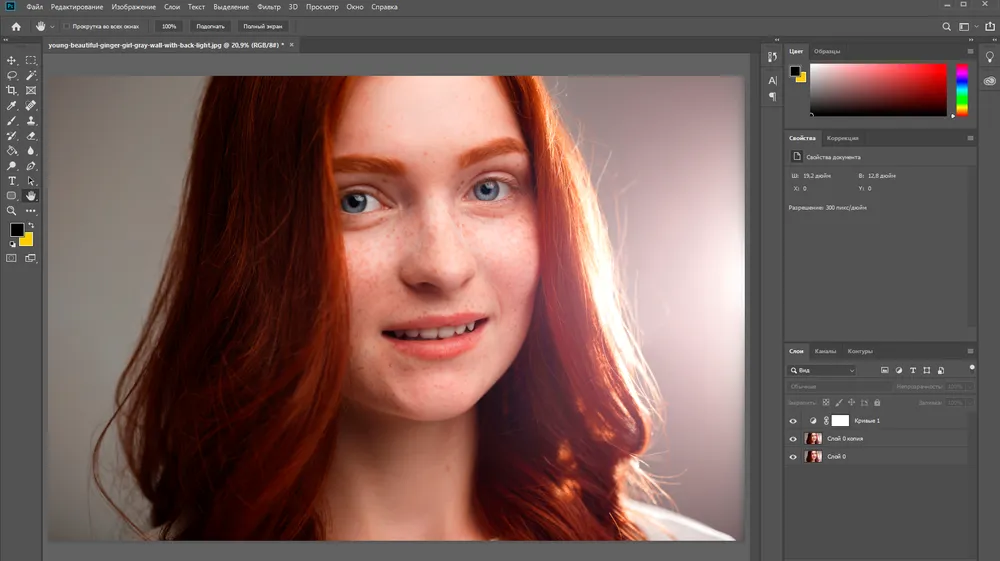The height and width of the screenshot is (561, 1000).
Task: Select the Слой 0 layer thumbnail
Action: click(813, 456)
